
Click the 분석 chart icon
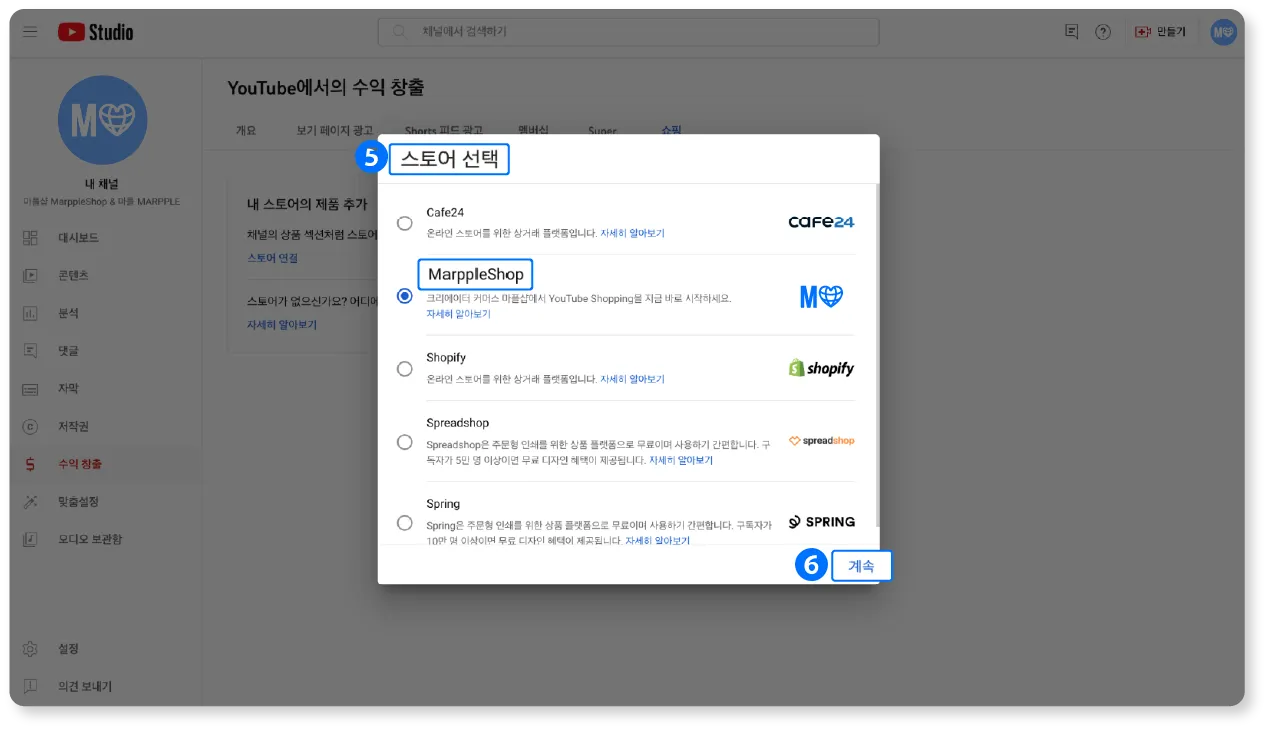30,313
